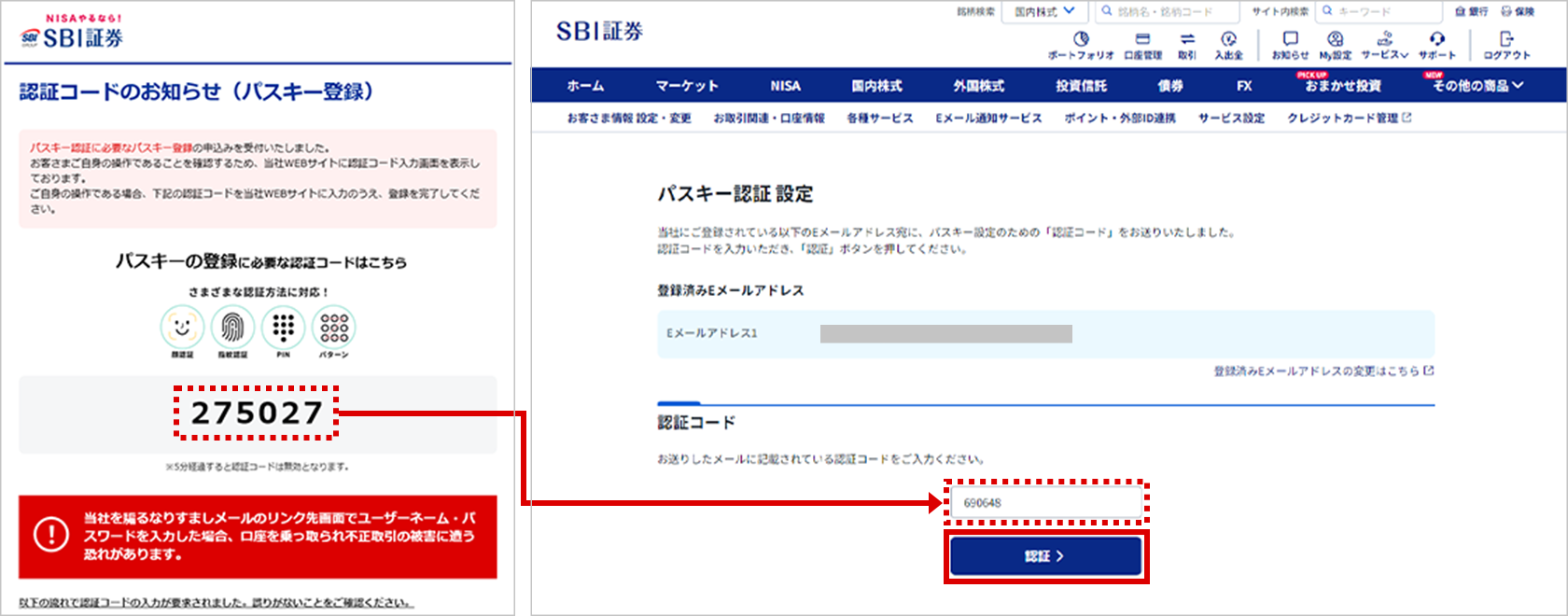Screen dimensions: 1568x616
Task: Expand the その他の商品 navigation menu
Action: pos(1477,86)
